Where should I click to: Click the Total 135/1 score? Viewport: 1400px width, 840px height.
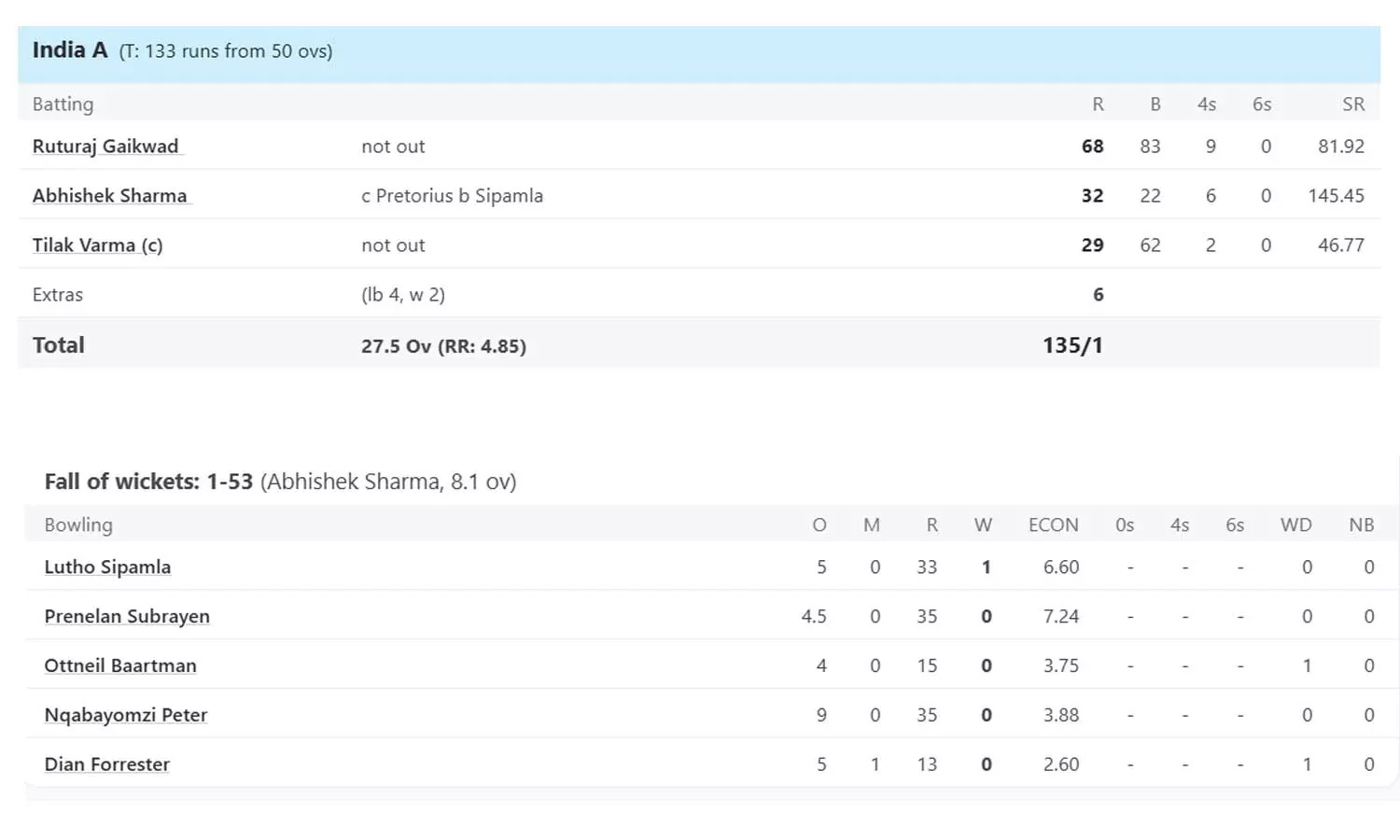pyautogui.click(x=1072, y=345)
